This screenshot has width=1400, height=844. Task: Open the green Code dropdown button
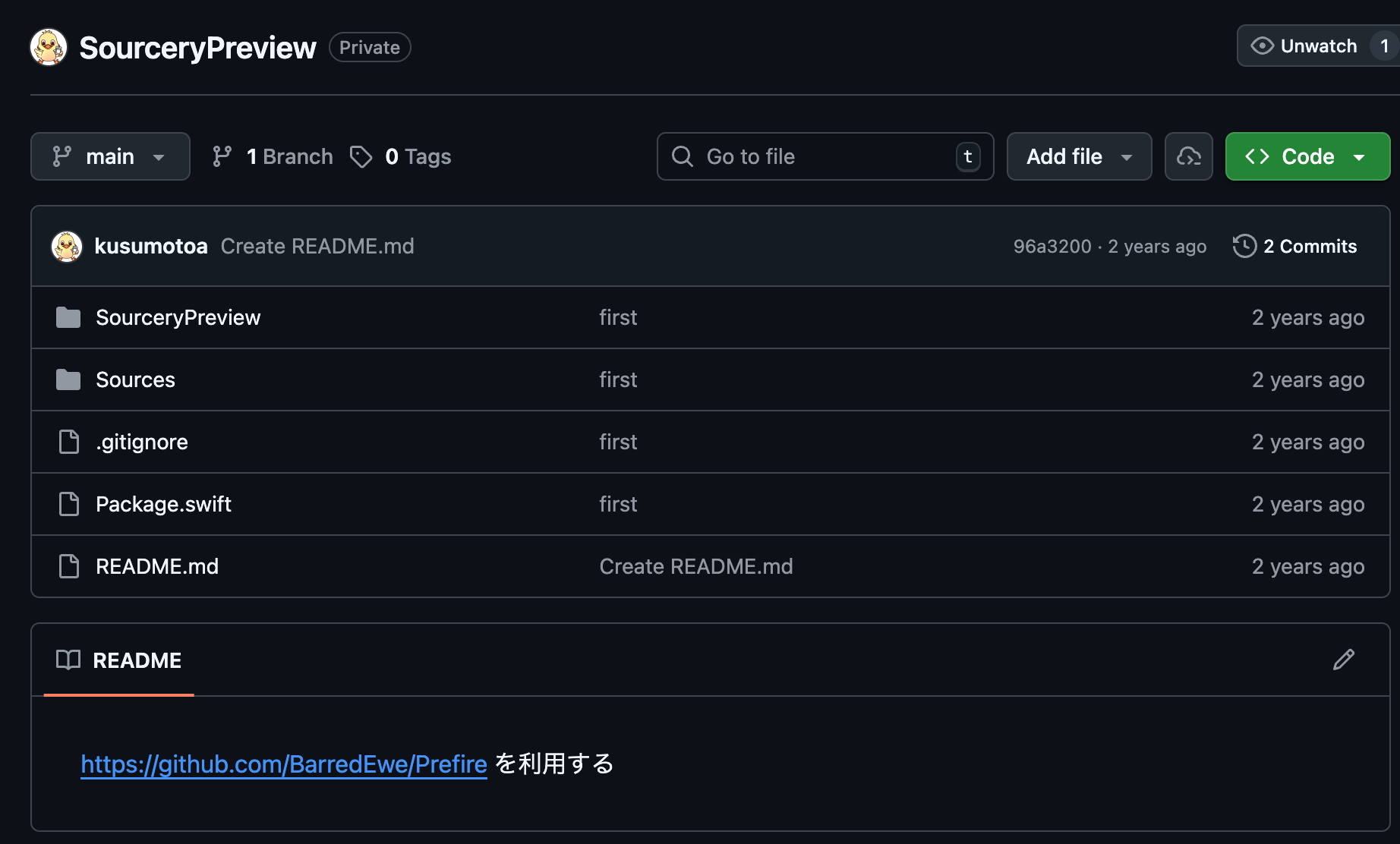click(x=1307, y=156)
